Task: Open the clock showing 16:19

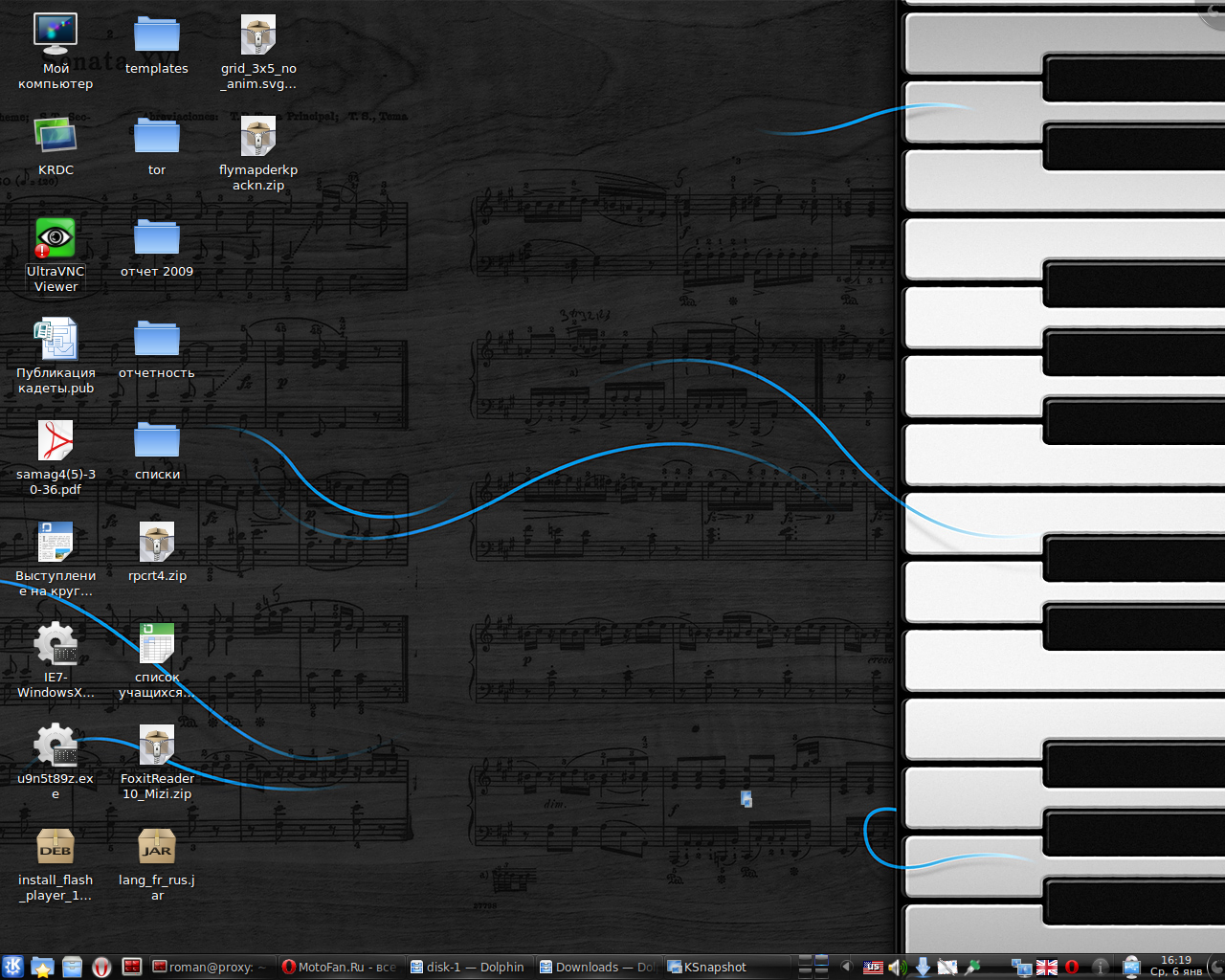Action: (x=1176, y=967)
